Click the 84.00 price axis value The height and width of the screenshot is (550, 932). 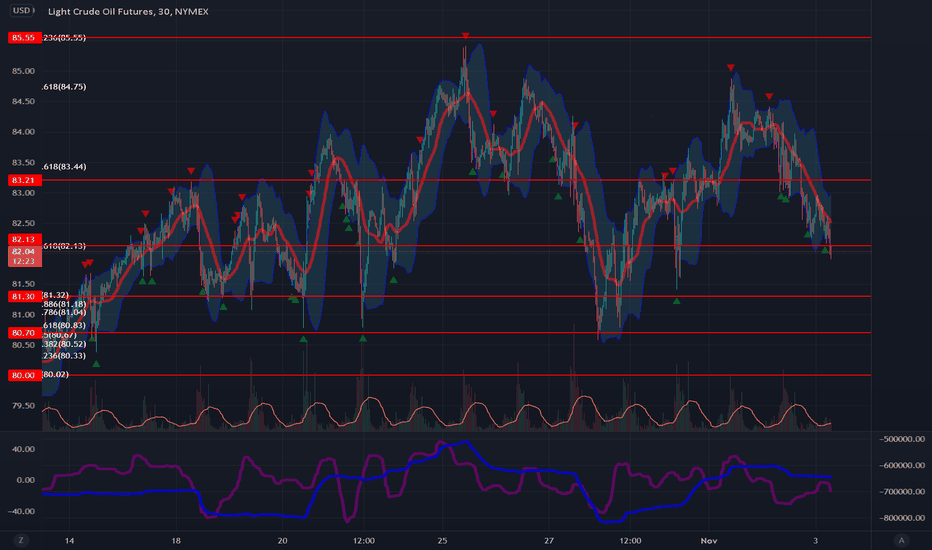point(23,131)
